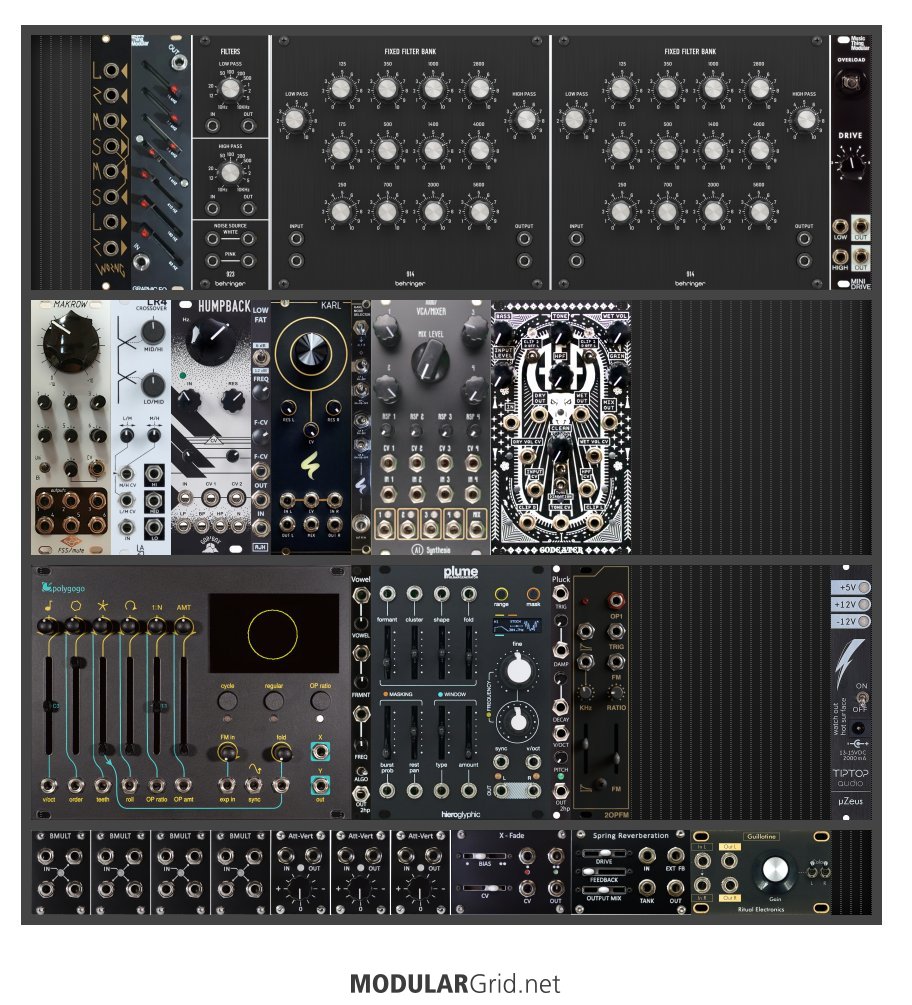Click the large KARL center knob
Screen dimensions: 912x1005
pyautogui.click(x=310, y=353)
